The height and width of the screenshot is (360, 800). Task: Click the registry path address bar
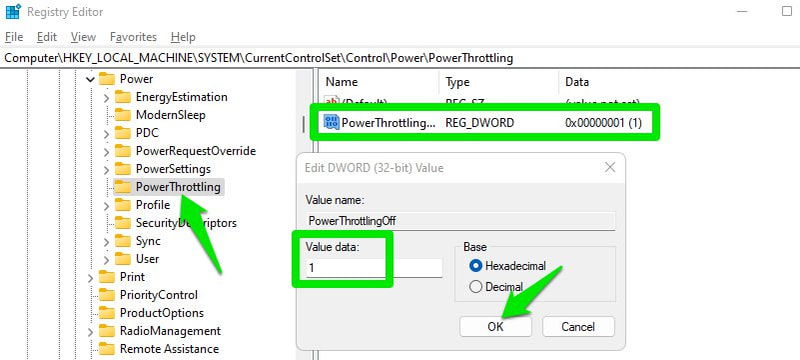(x=400, y=58)
